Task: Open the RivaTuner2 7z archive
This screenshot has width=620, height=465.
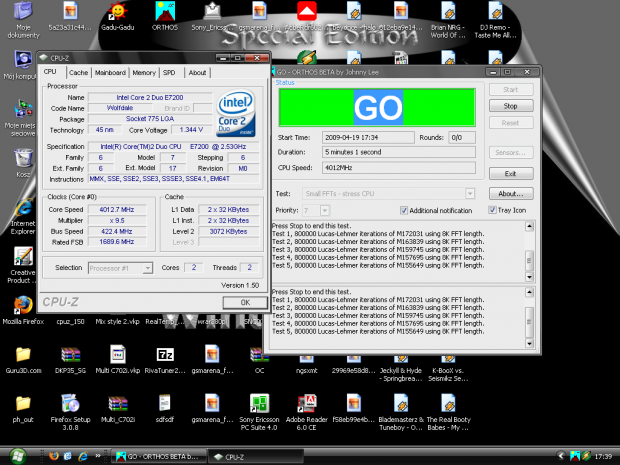Action: [x=165, y=360]
